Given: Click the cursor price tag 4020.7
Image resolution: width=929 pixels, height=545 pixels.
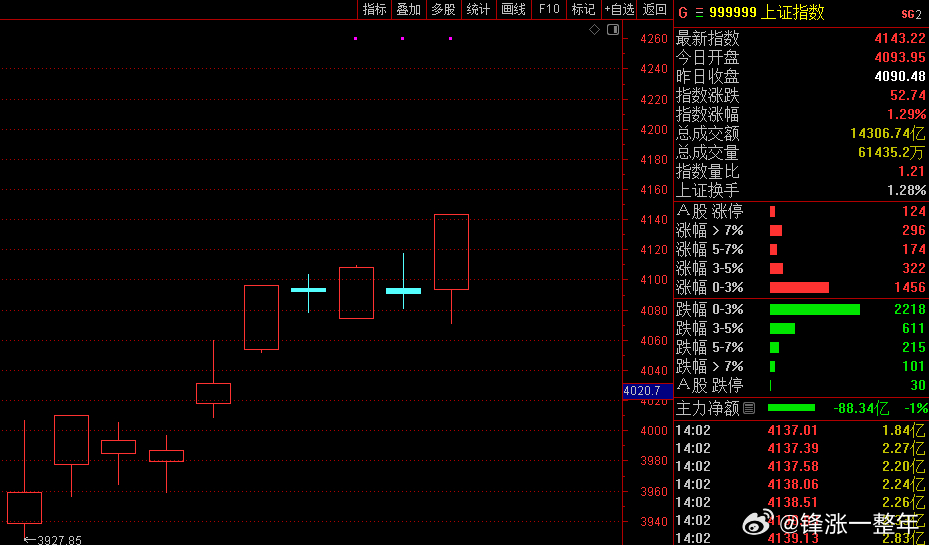Looking at the screenshot, I should 648,391.
